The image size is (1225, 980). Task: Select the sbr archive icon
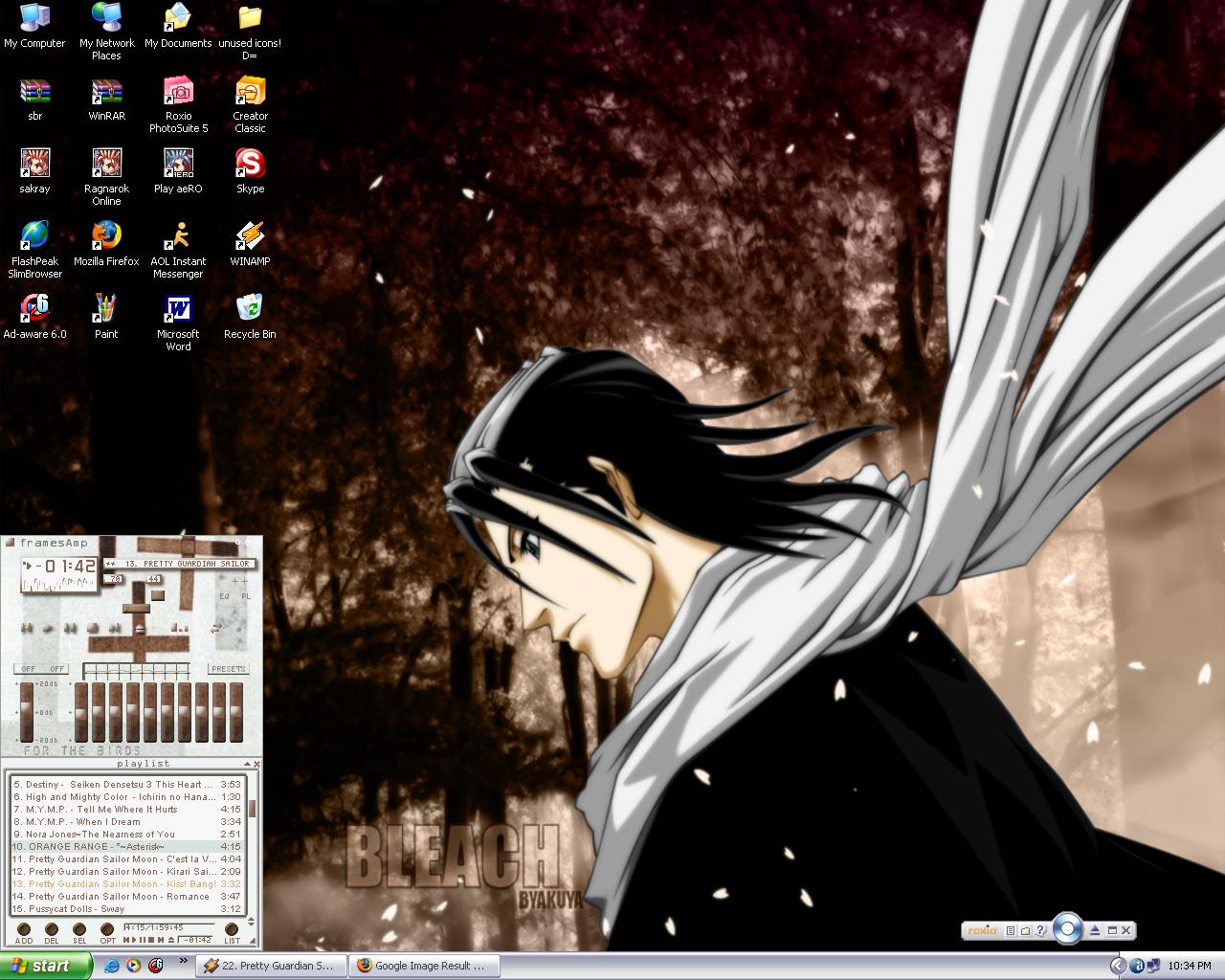tap(34, 100)
